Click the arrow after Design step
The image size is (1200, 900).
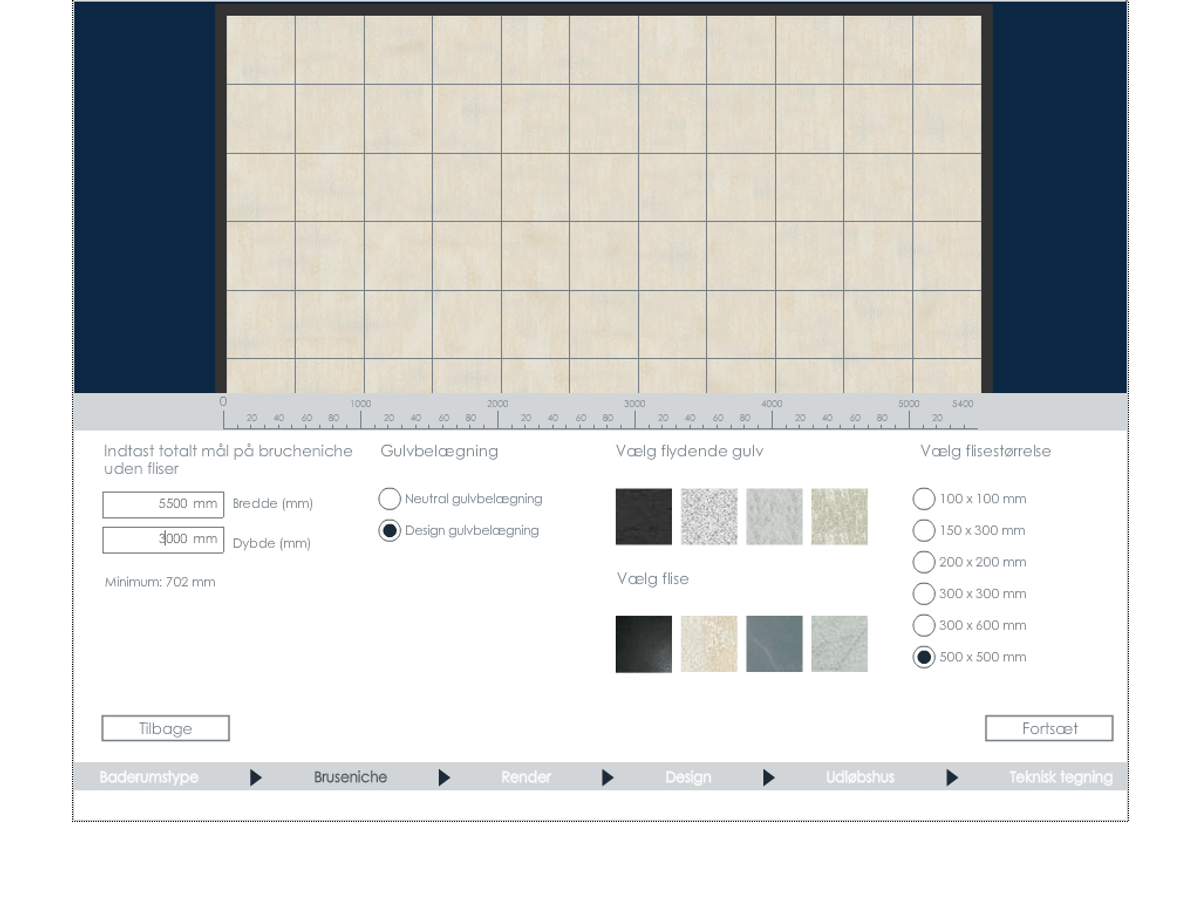pyautogui.click(x=769, y=777)
